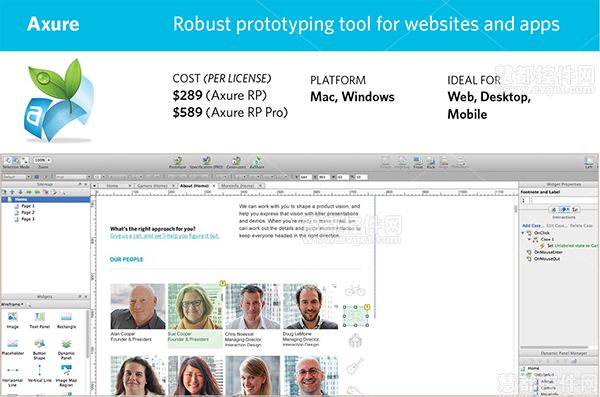Close the Sitemap panel
The image size is (600, 397).
86,185
